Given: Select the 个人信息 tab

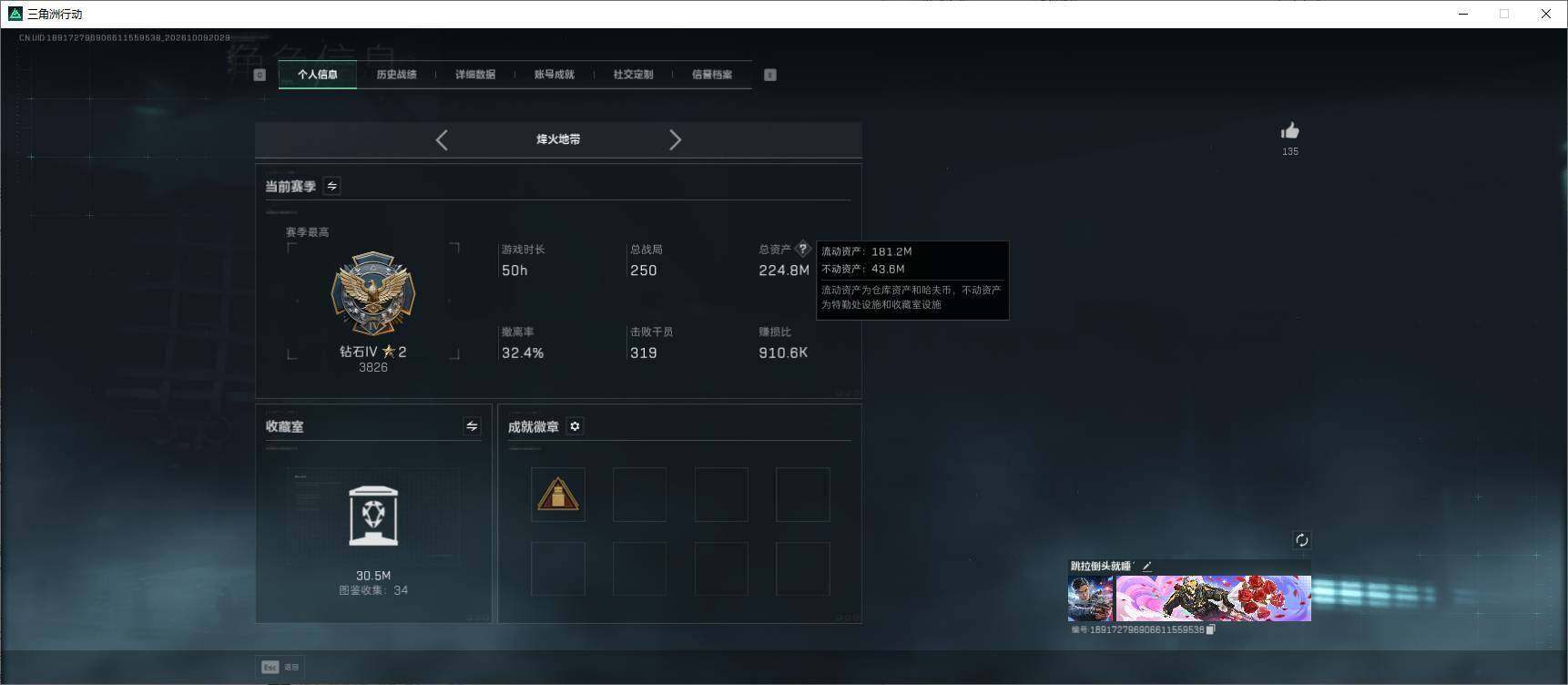Looking at the screenshot, I should click(317, 75).
